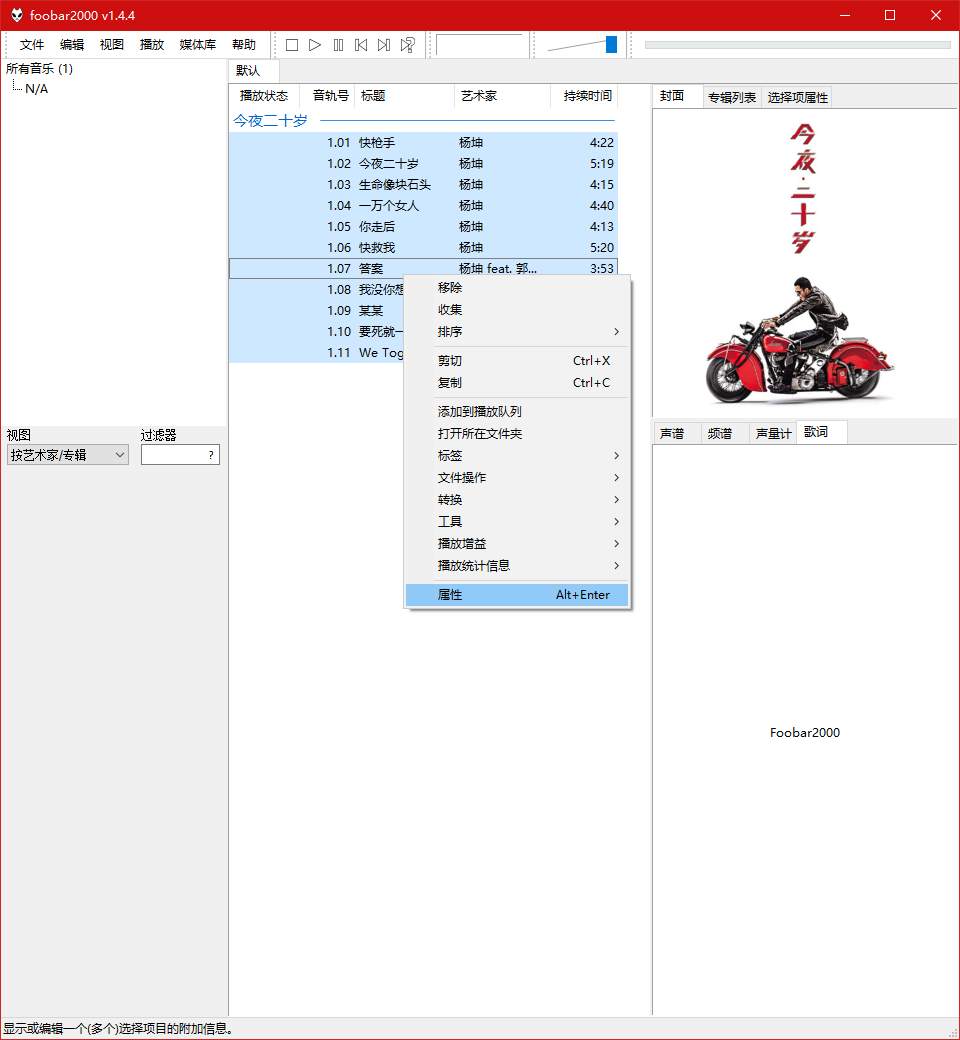Click the random playback icon
This screenshot has height=1040, width=960.
click(x=408, y=45)
